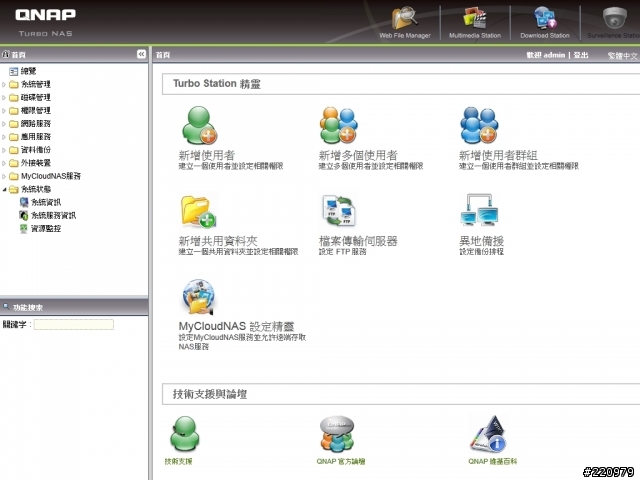Open 系統服務資訊 under 系統狀態
Viewport: 640px width, 480px height.
[53, 215]
